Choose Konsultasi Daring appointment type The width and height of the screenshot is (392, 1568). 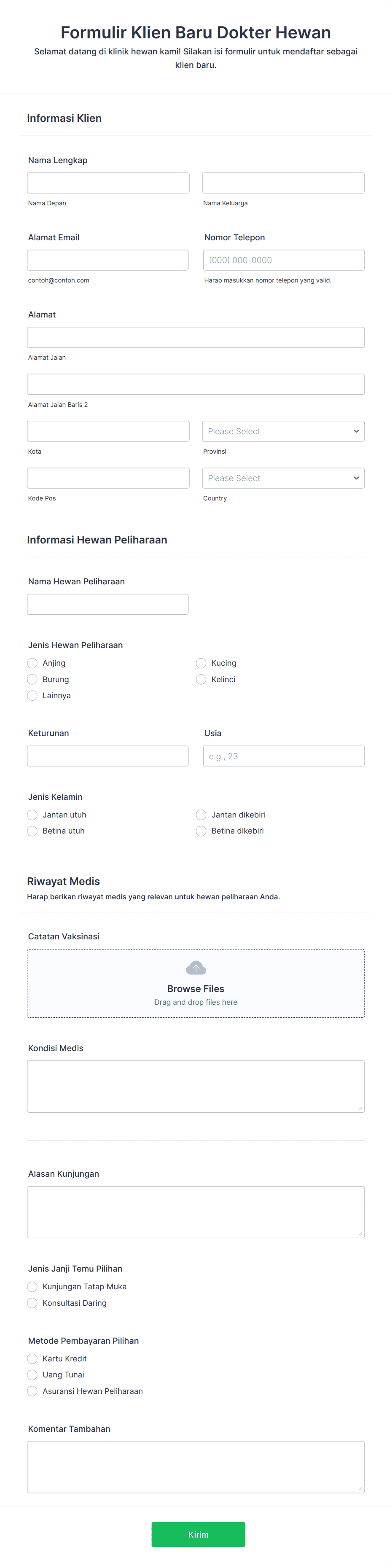32,1303
